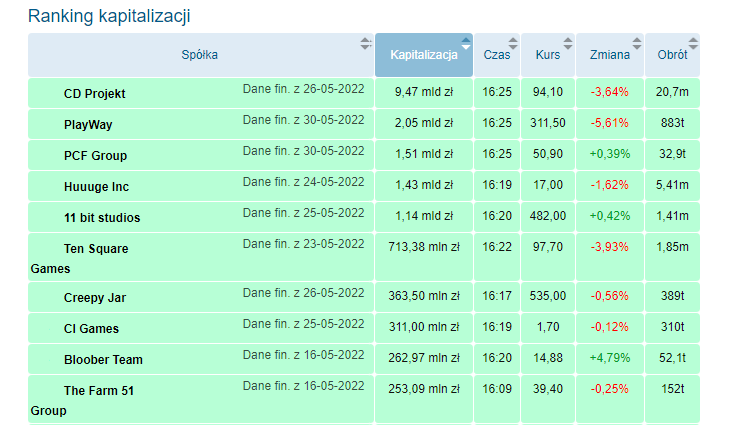Click sort arrows next to Zmiana header

[637, 43]
